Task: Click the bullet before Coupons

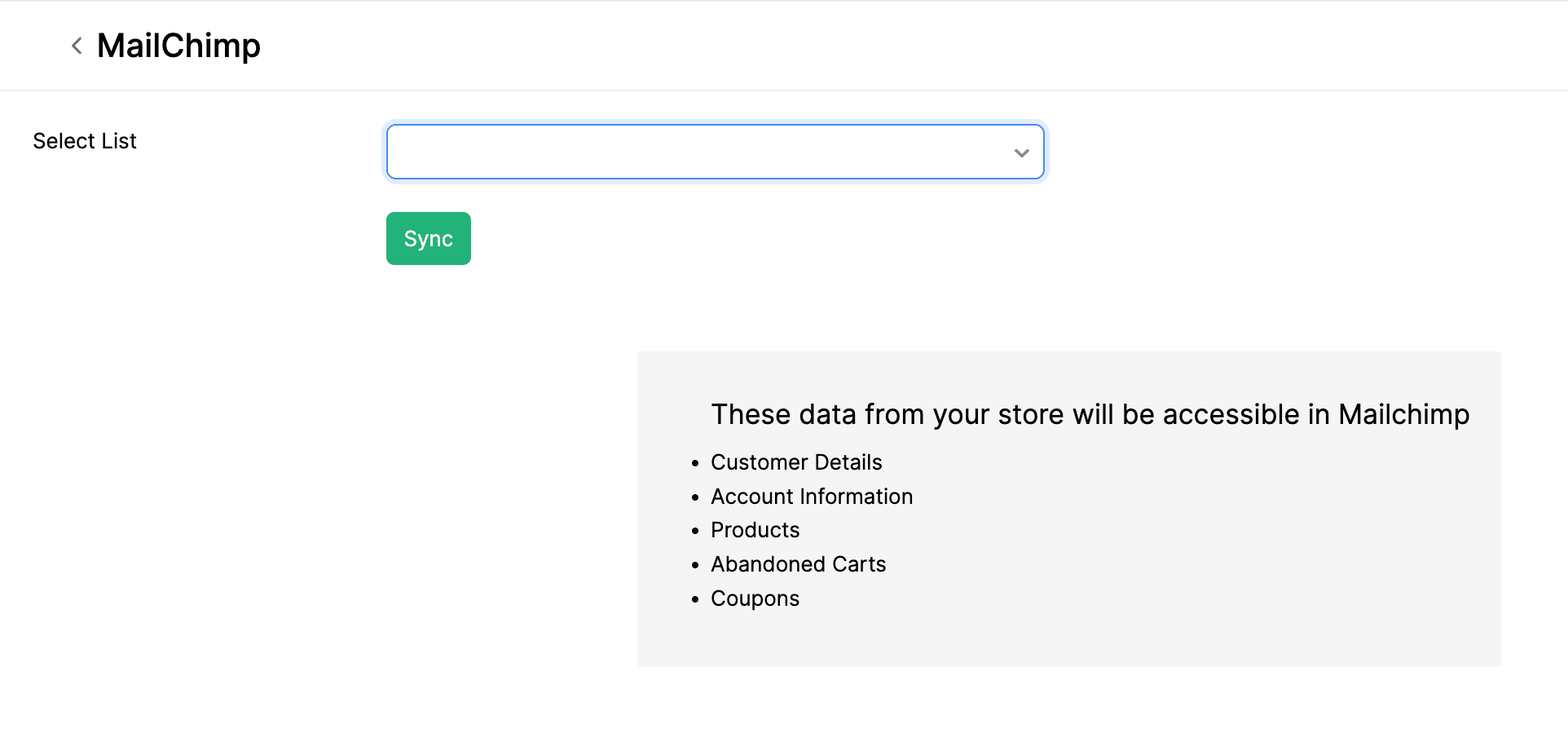Action: [695, 599]
